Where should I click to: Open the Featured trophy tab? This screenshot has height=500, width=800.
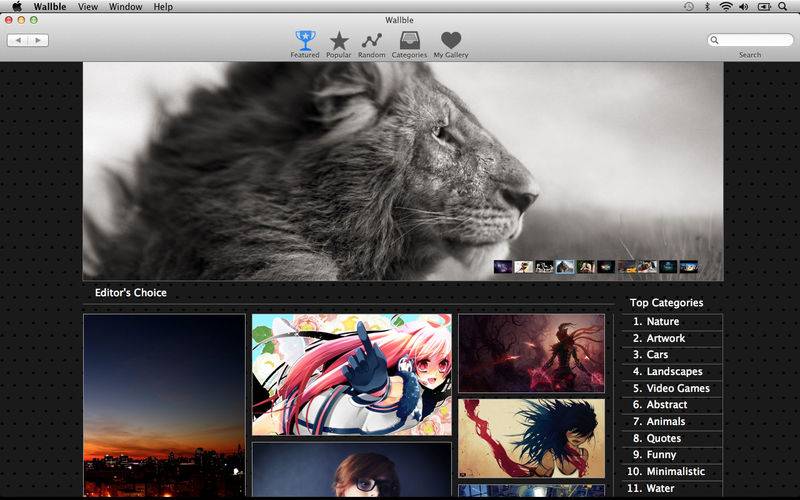tap(305, 41)
